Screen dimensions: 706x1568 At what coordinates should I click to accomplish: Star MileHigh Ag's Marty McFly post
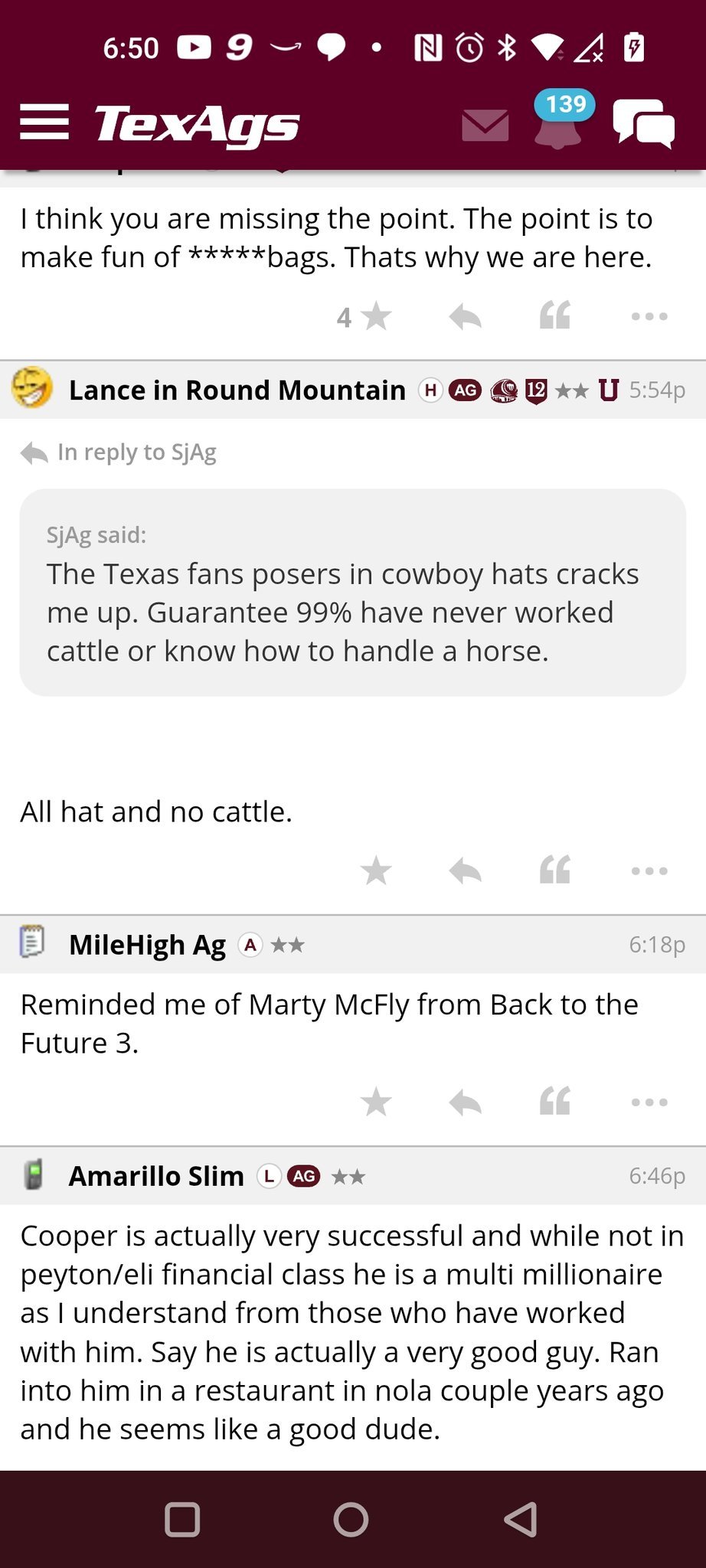[376, 1102]
